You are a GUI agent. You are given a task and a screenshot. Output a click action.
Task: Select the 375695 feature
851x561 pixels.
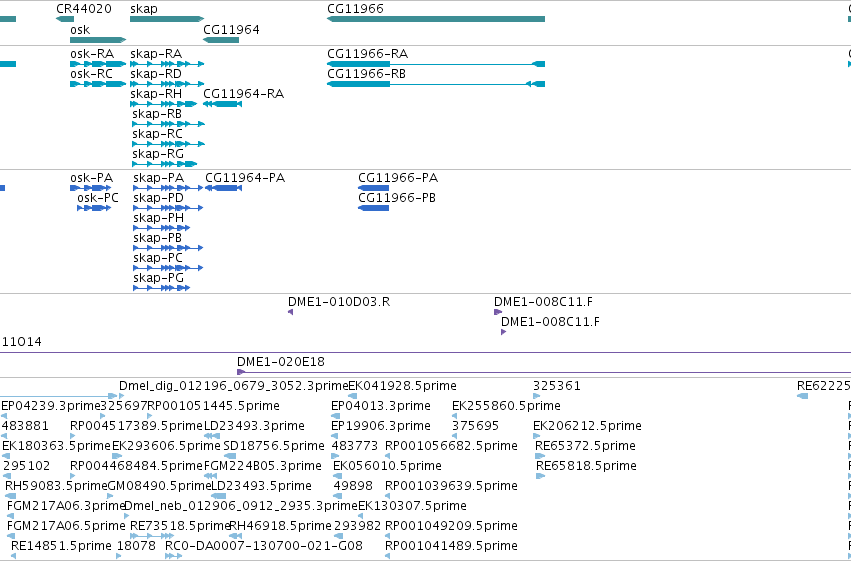pyautogui.click(x=455, y=436)
